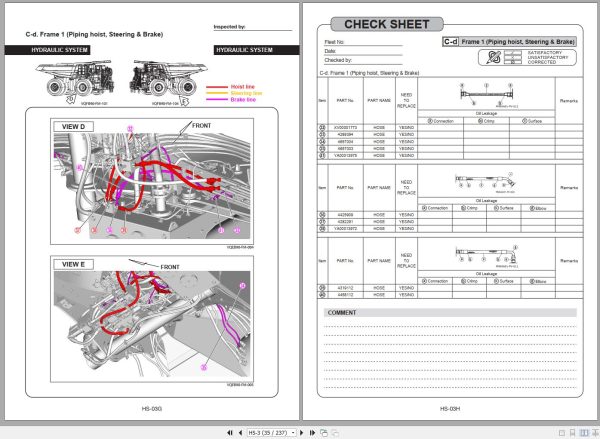Image resolution: width=600 pixels, height=439 pixels.
Task: Enable single page continuous view
Action: [572, 433]
